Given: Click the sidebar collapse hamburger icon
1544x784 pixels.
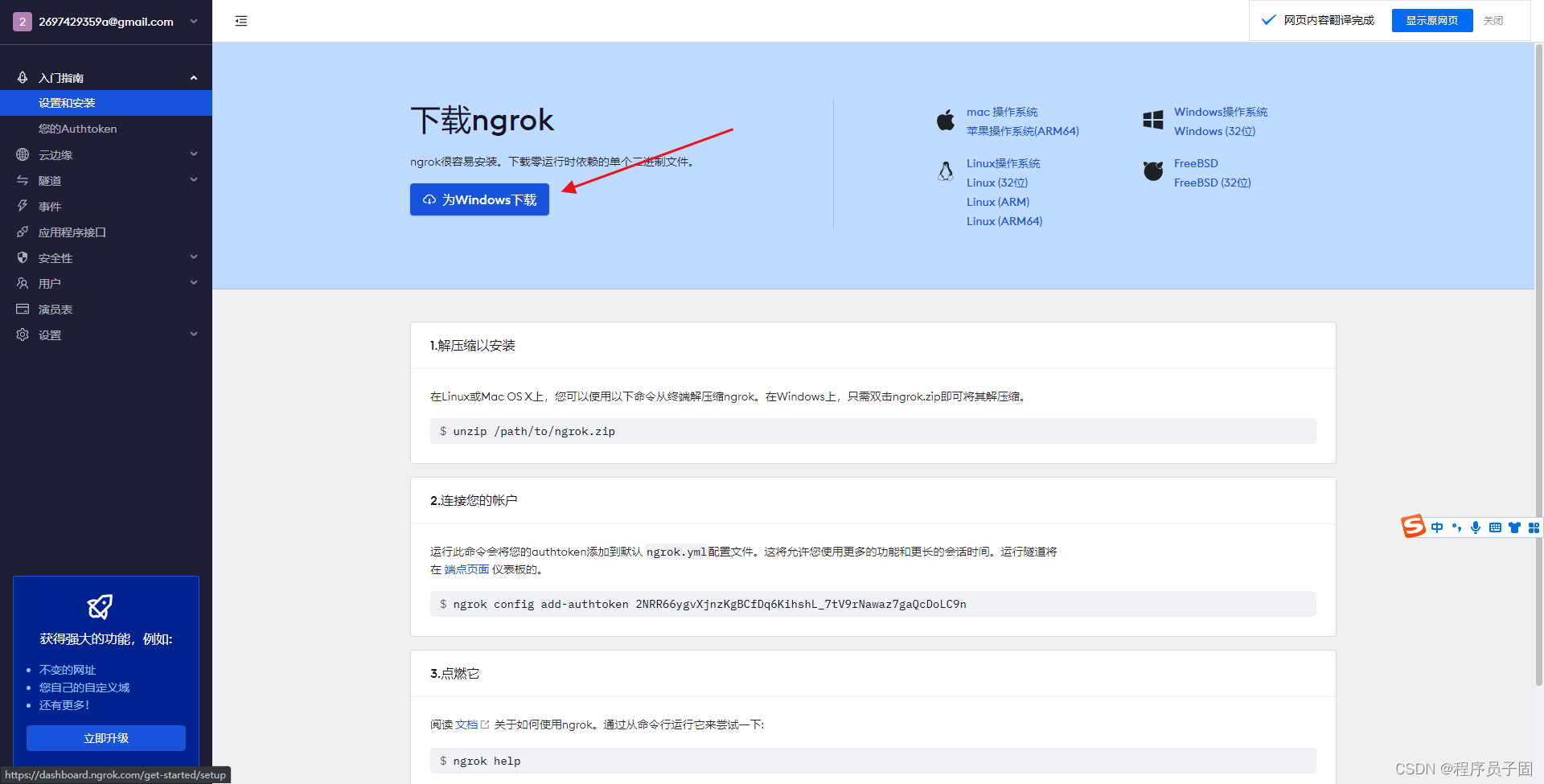Looking at the screenshot, I should (x=241, y=21).
